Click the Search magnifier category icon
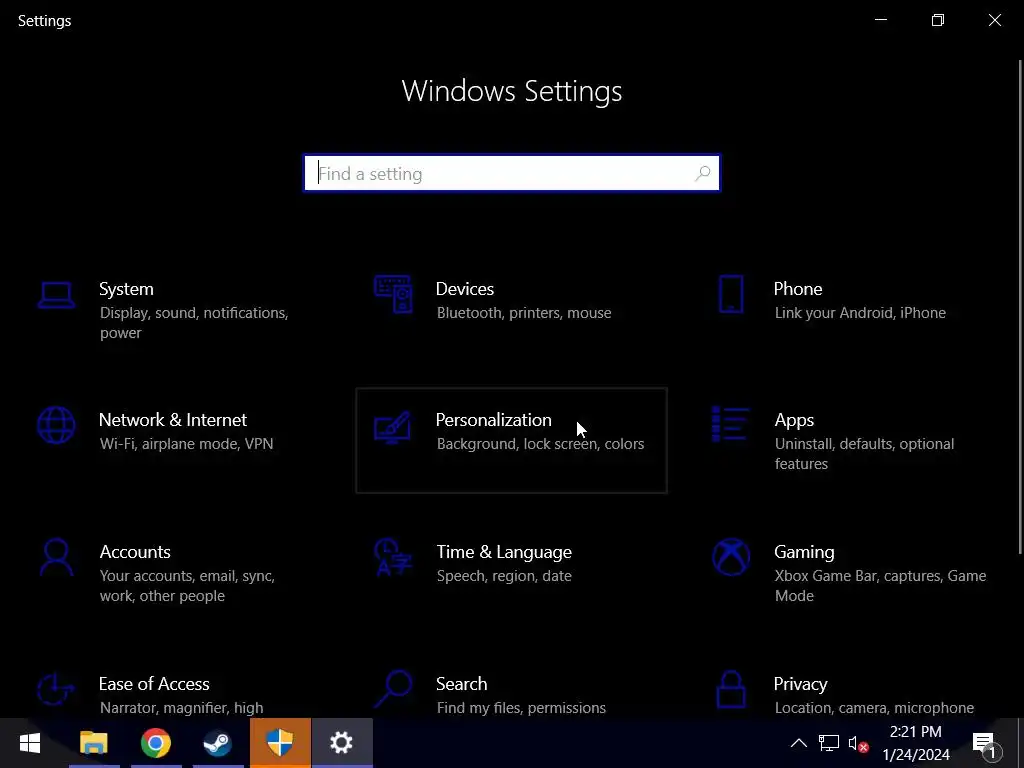 click(x=393, y=690)
